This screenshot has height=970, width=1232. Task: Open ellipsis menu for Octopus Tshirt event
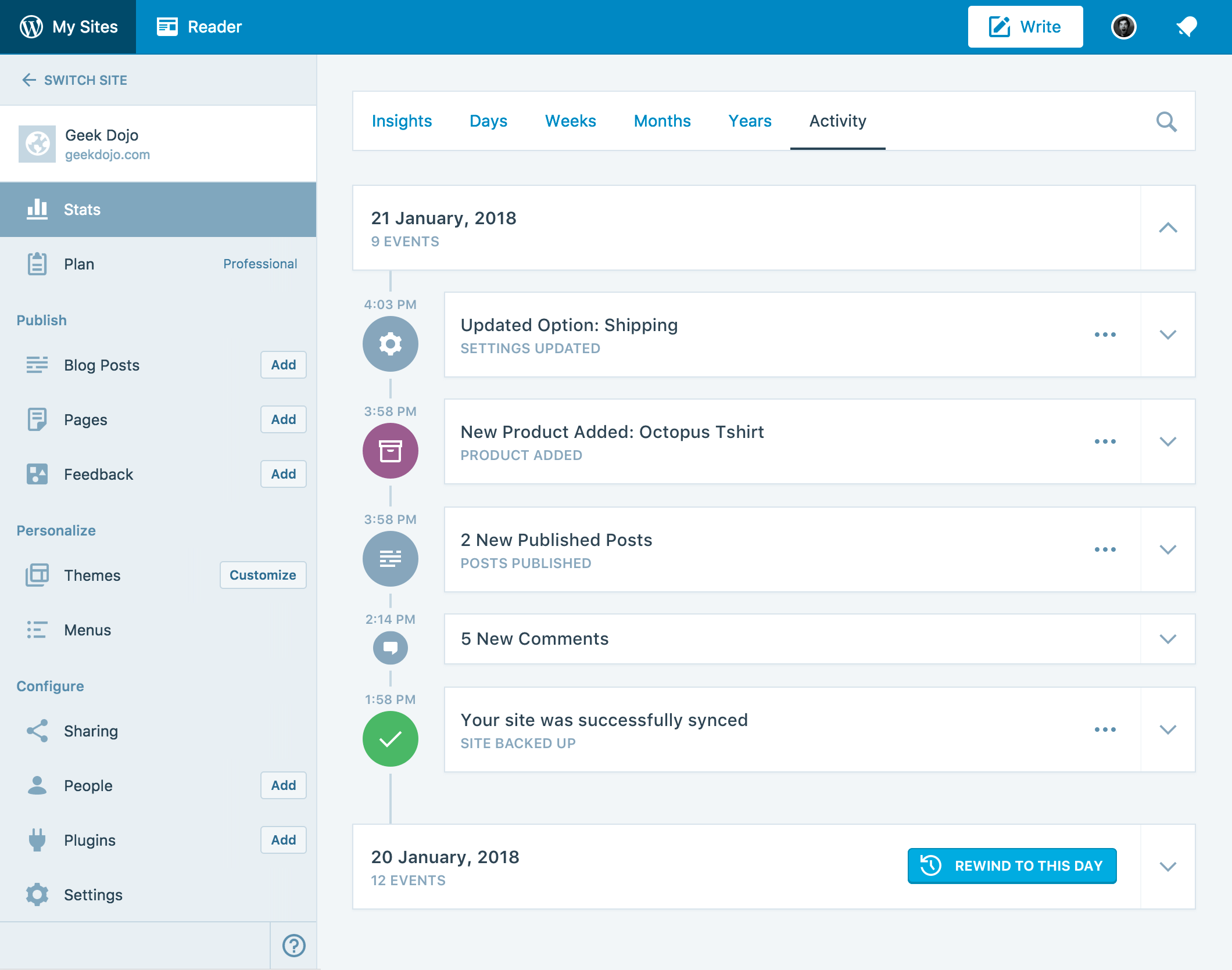(x=1105, y=441)
